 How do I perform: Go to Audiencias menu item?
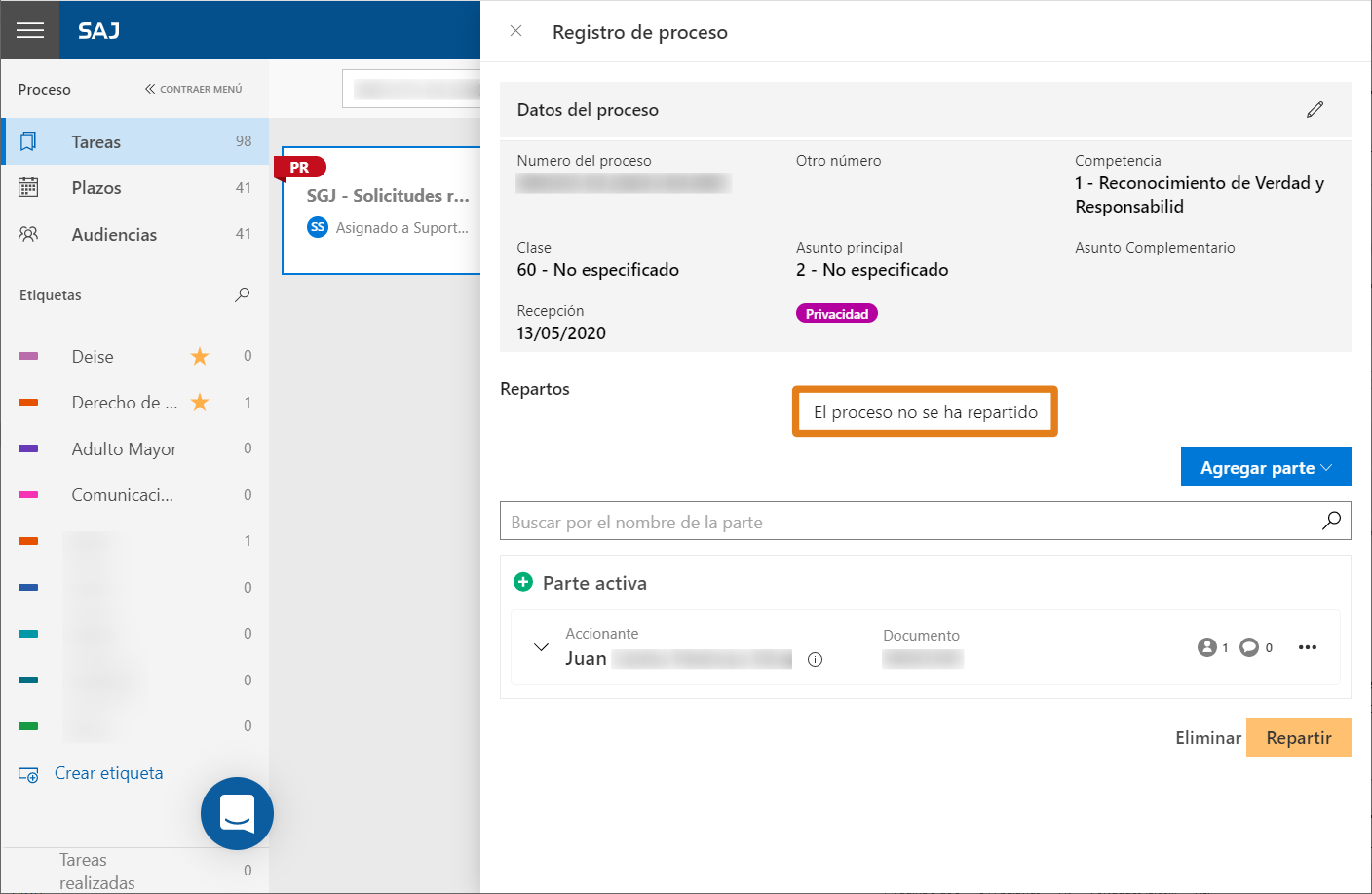[x=134, y=234]
